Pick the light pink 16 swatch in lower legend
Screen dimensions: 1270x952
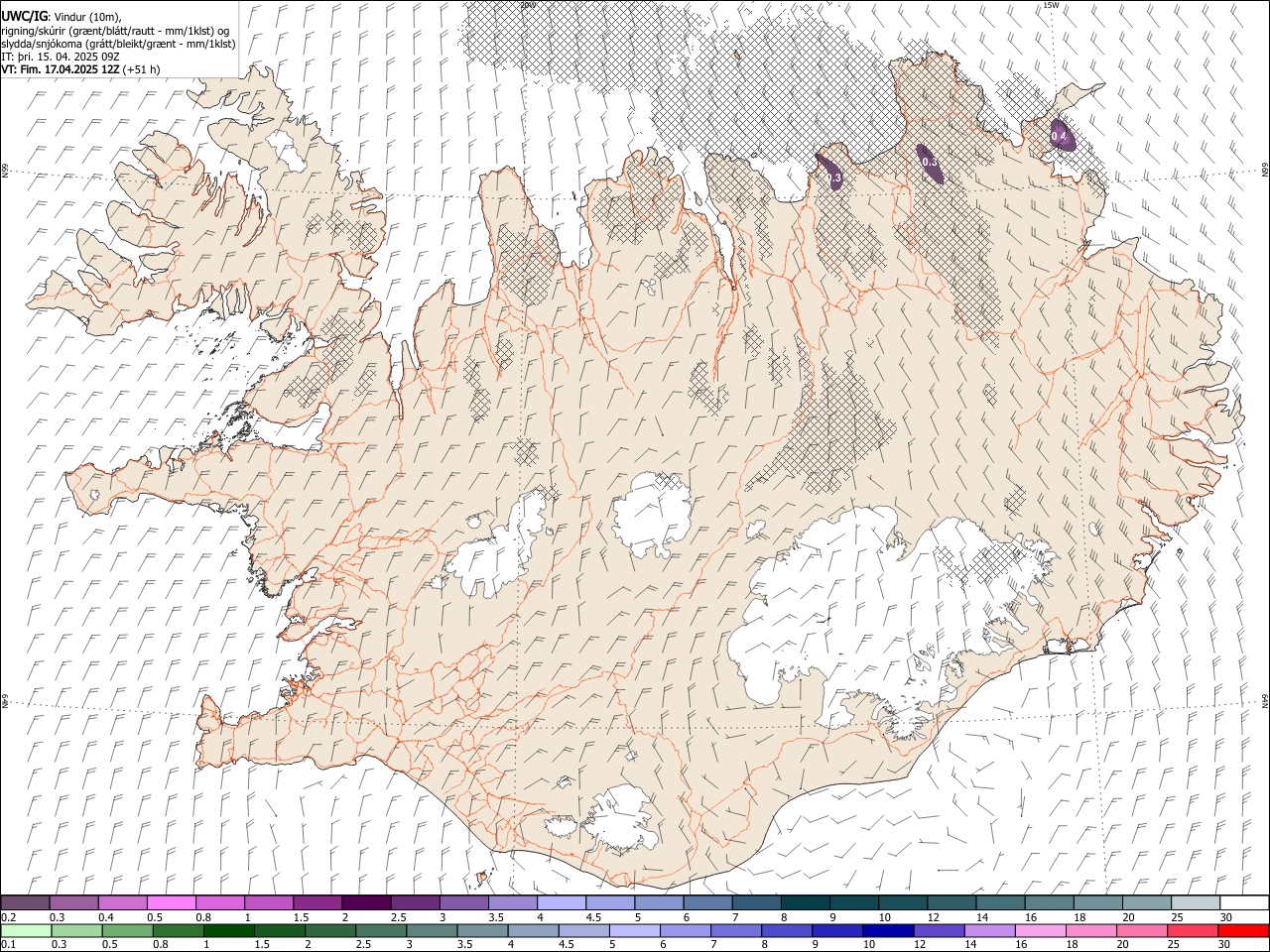(1041, 931)
